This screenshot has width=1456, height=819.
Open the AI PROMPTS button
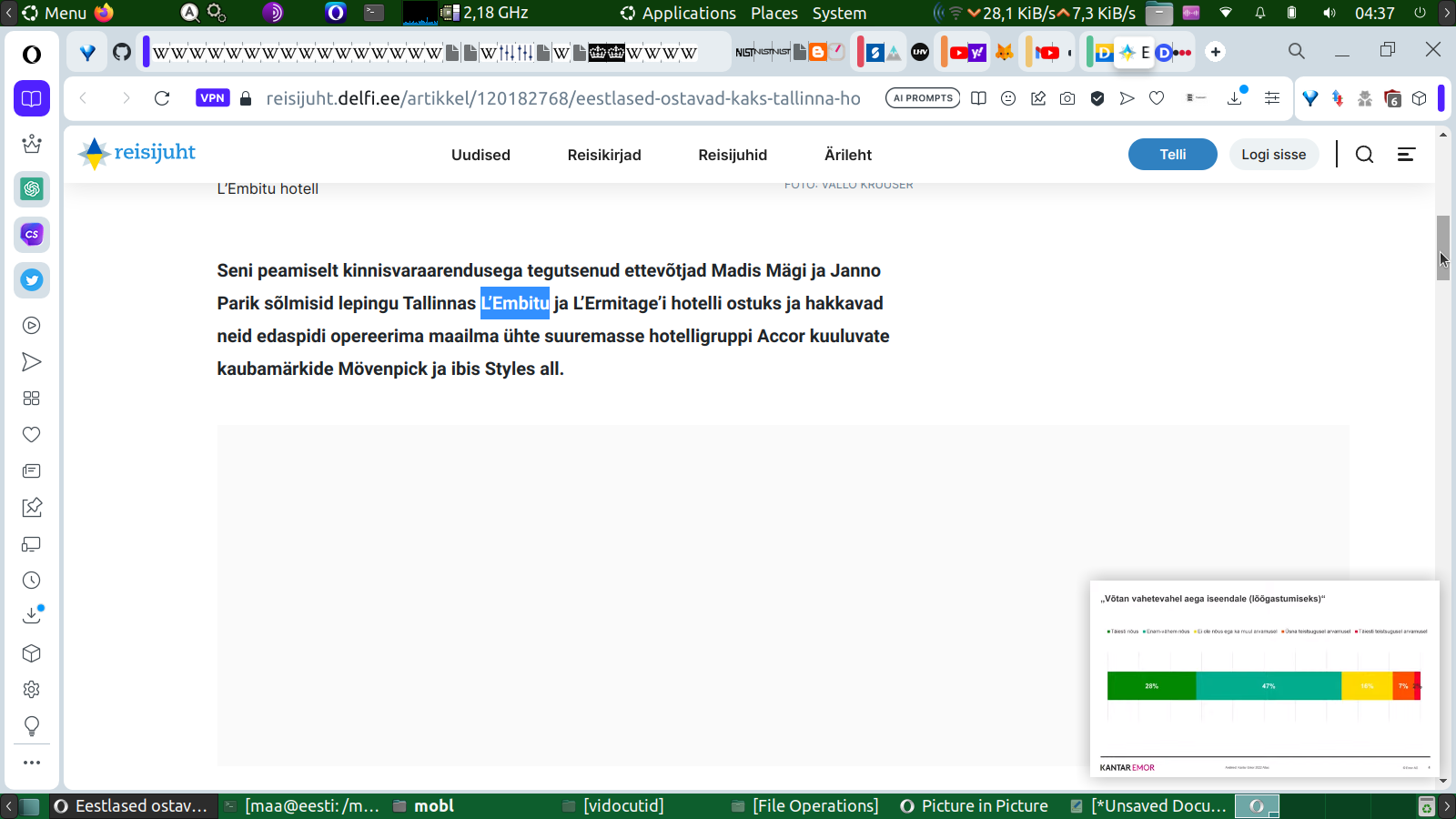923,98
